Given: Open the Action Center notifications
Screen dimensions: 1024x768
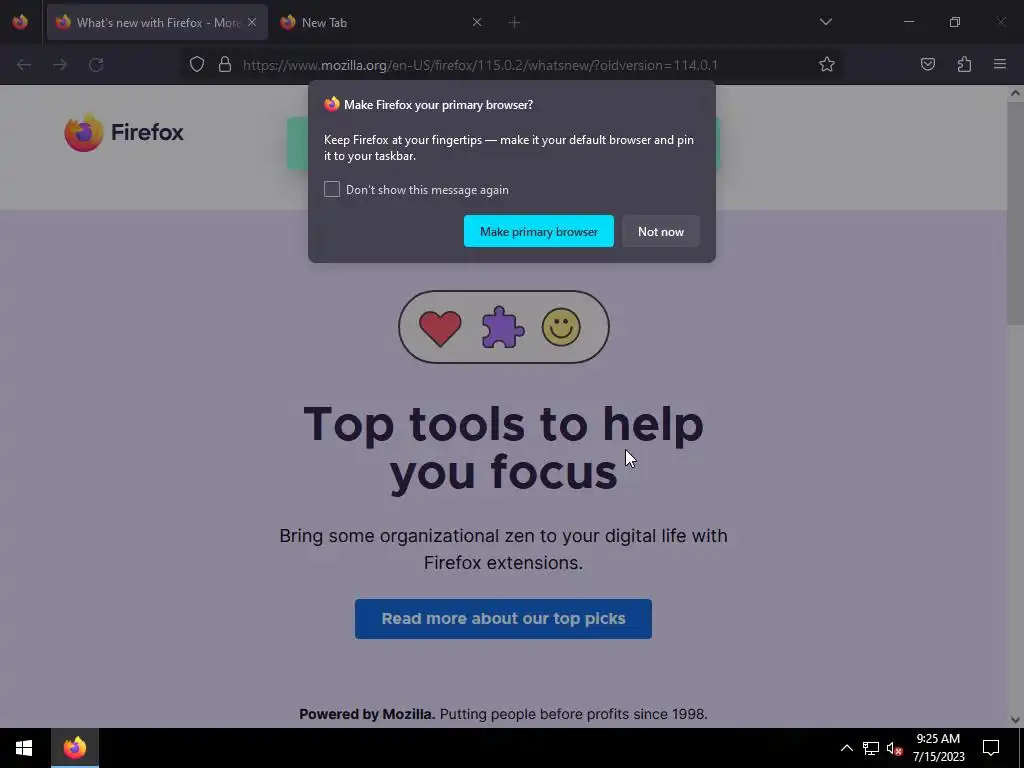Looking at the screenshot, I should point(991,748).
